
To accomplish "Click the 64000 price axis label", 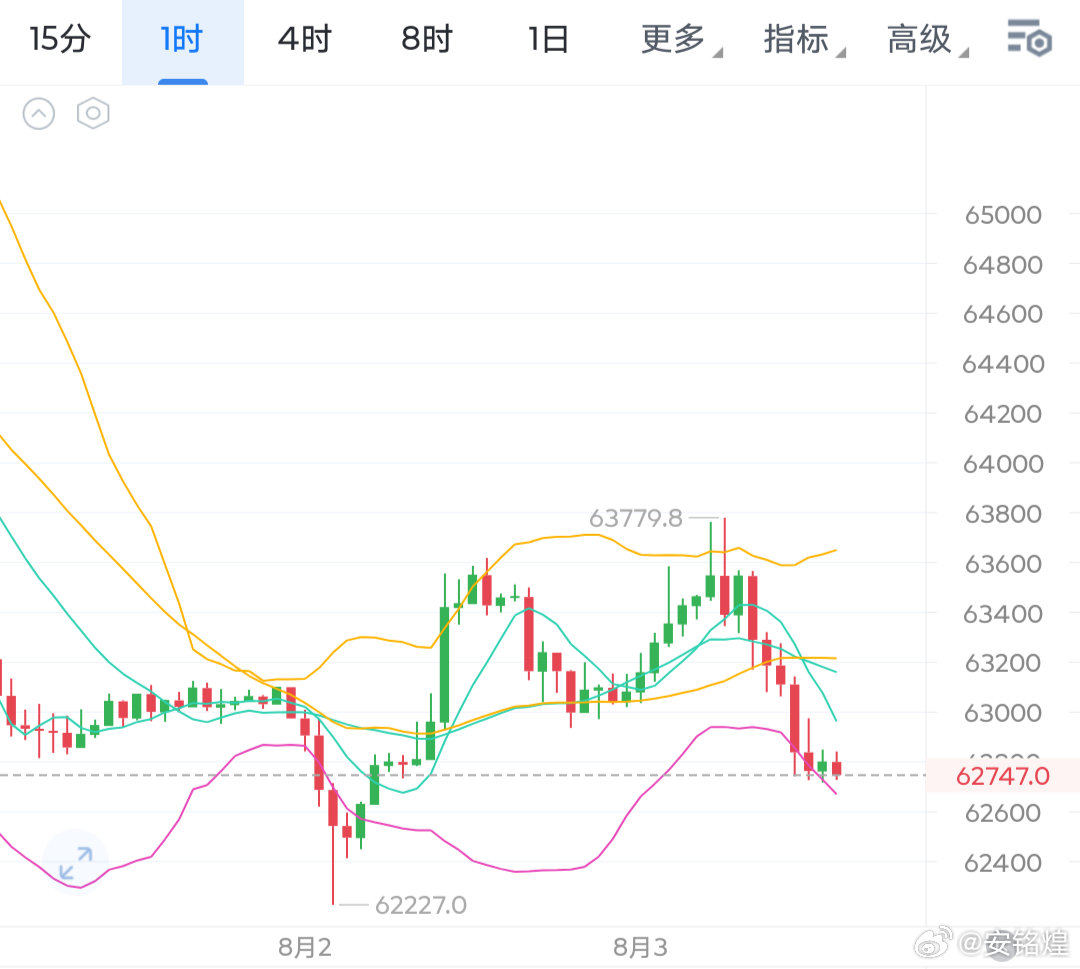I will click(x=1003, y=464).
